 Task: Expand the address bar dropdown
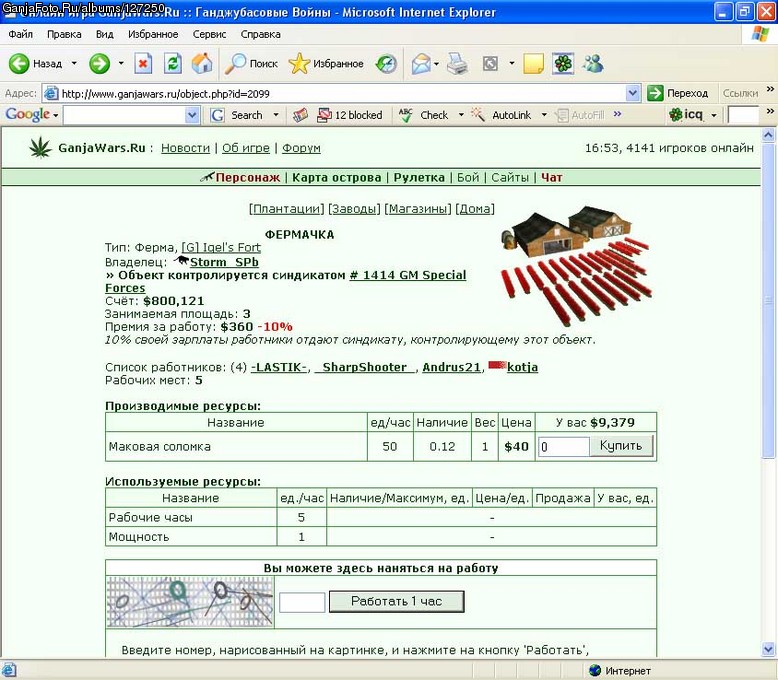[632, 93]
